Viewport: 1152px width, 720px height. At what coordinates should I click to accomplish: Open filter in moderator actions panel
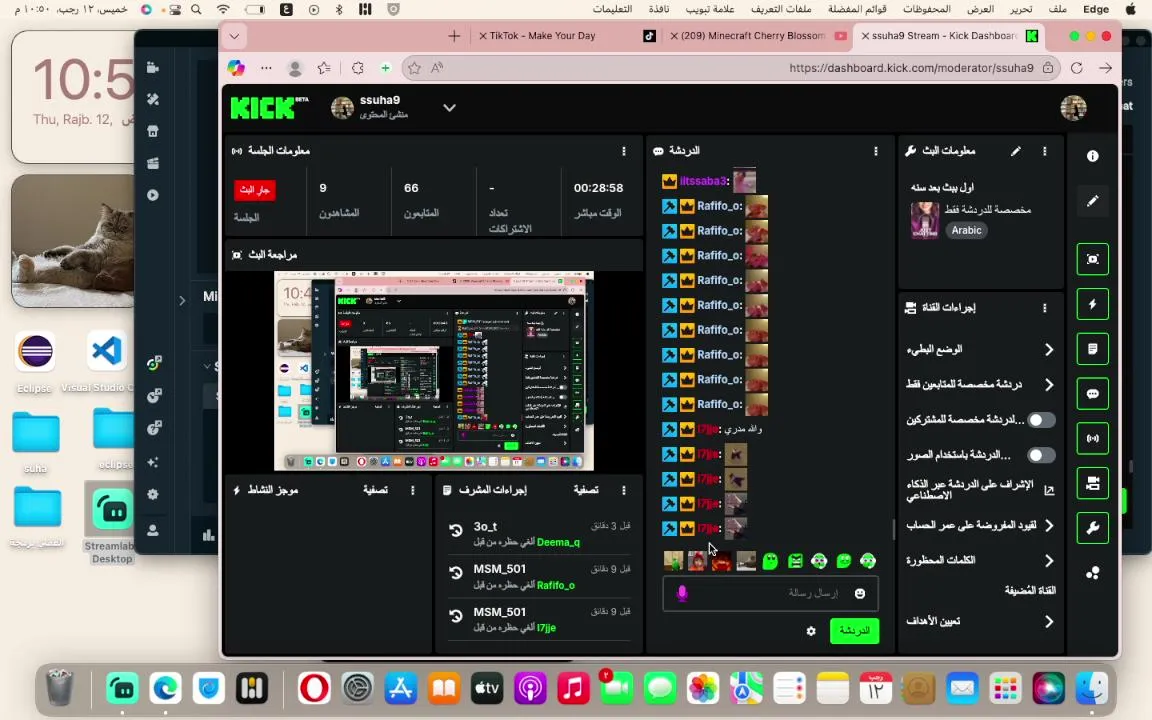click(586, 490)
